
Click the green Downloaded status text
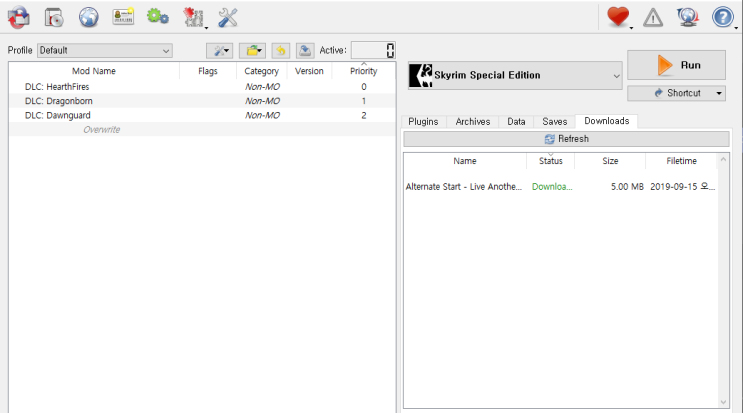tap(552, 187)
